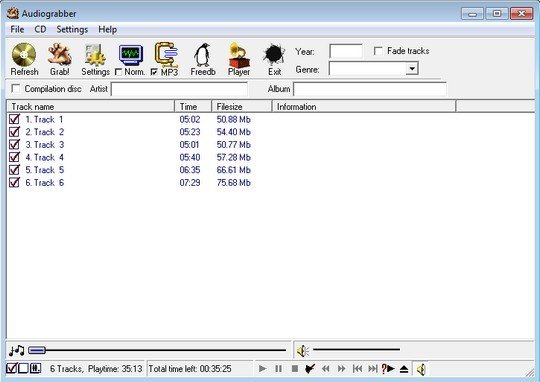Sort by Filesize column header
Viewport: 540px width, 382px height.
coord(242,107)
